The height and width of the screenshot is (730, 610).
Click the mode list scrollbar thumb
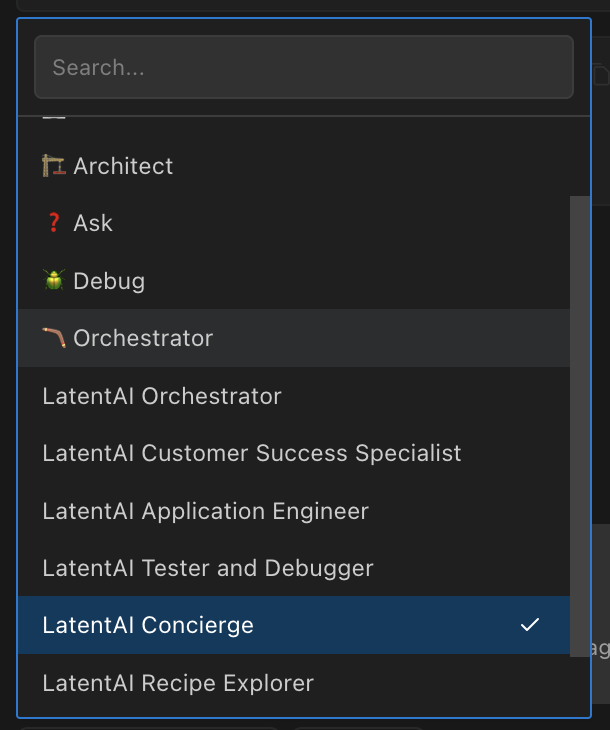(580, 426)
